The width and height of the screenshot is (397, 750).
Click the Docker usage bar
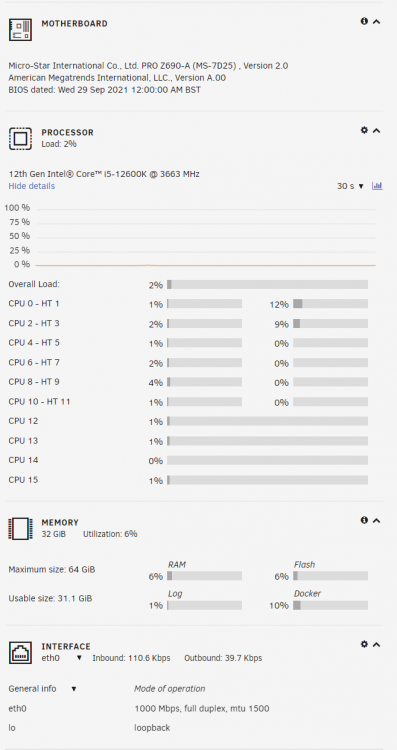tap(331, 606)
